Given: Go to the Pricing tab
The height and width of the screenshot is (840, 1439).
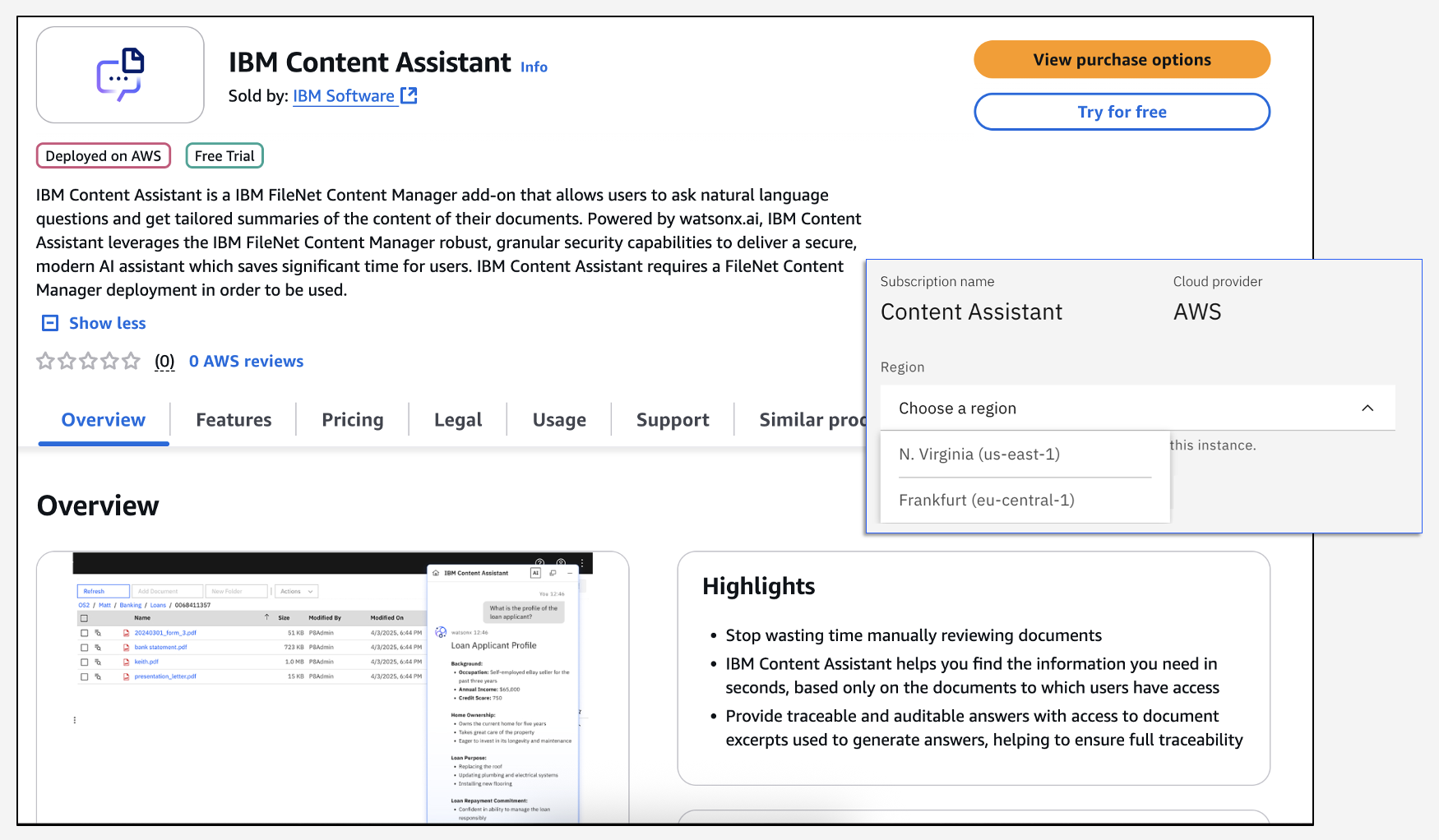Looking at the screenshot, I should point(353,420).
